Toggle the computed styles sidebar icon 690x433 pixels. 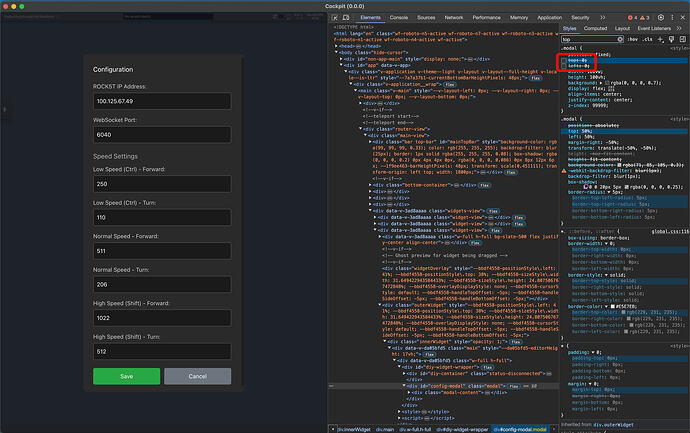point(683,39)
